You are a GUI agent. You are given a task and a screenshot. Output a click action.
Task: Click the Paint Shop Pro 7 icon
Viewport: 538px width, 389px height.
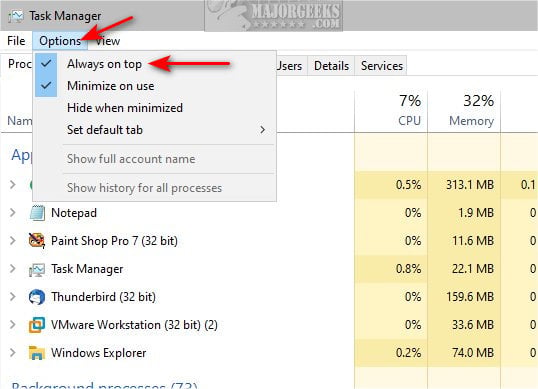pos(37,241)
